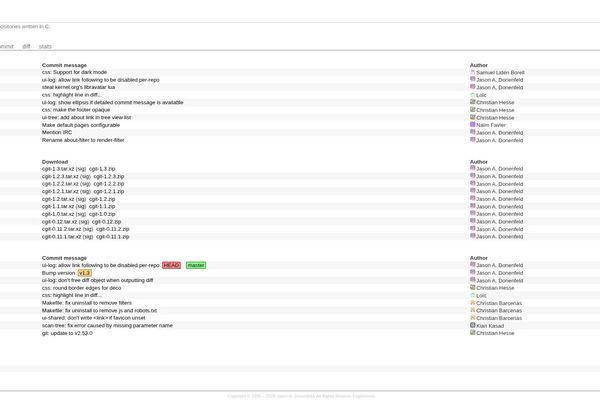Viewport: 600px width, 400px height.
Task: Click author avatar in cgit-0.12.tar.xz row
Action: [473, 221]
